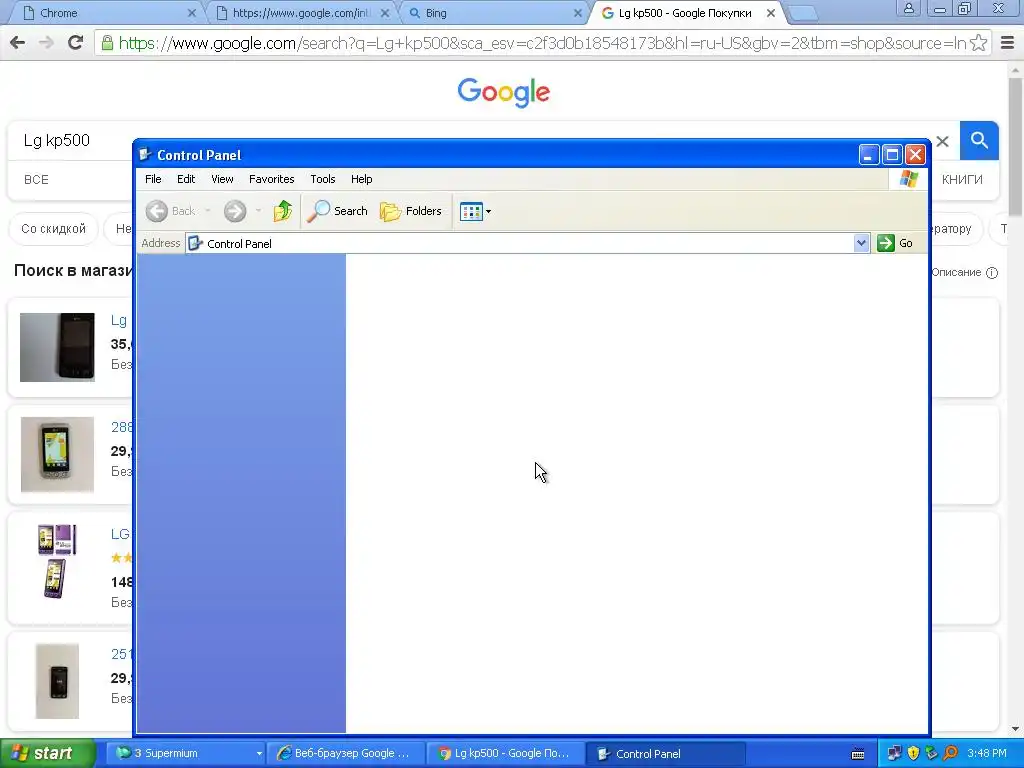Switch to the Веб-браузер Google taskbar button

(x=346, y=754)
